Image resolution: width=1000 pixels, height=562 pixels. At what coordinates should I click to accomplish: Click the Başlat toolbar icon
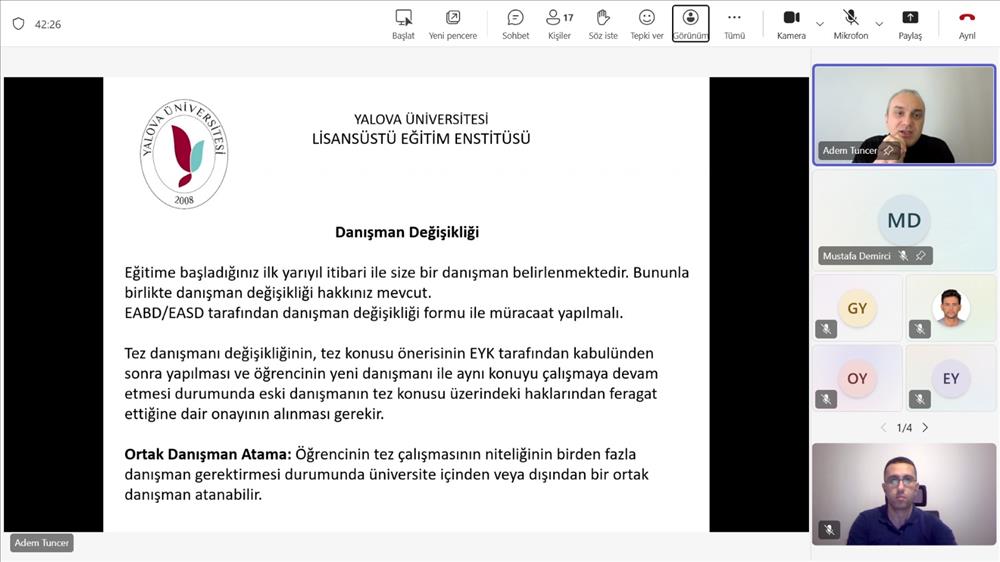pyautogui.click(x=403, y=24)
